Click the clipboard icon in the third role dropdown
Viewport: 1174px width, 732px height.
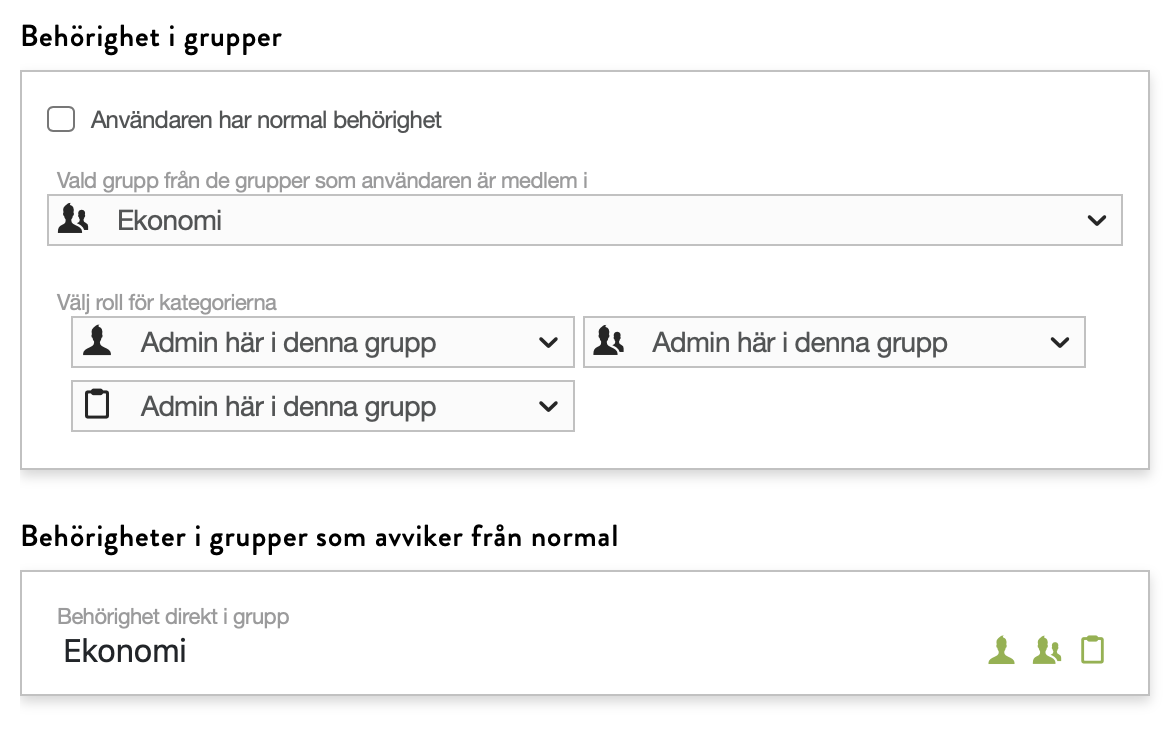[x=97, y=406]
